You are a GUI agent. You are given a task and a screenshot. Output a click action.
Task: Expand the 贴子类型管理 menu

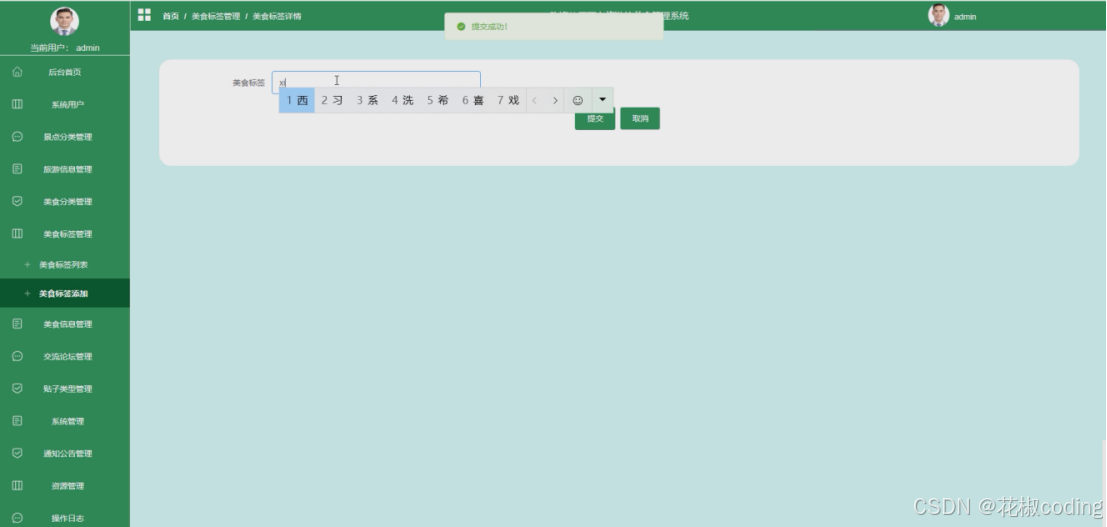tap(65, 389)
